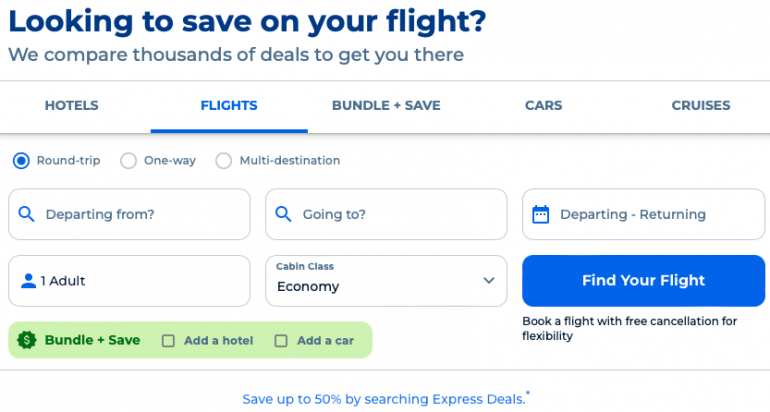Check the Add a hotel checkbox
Screen dimensions: 770x412
(x=168, y=341)
